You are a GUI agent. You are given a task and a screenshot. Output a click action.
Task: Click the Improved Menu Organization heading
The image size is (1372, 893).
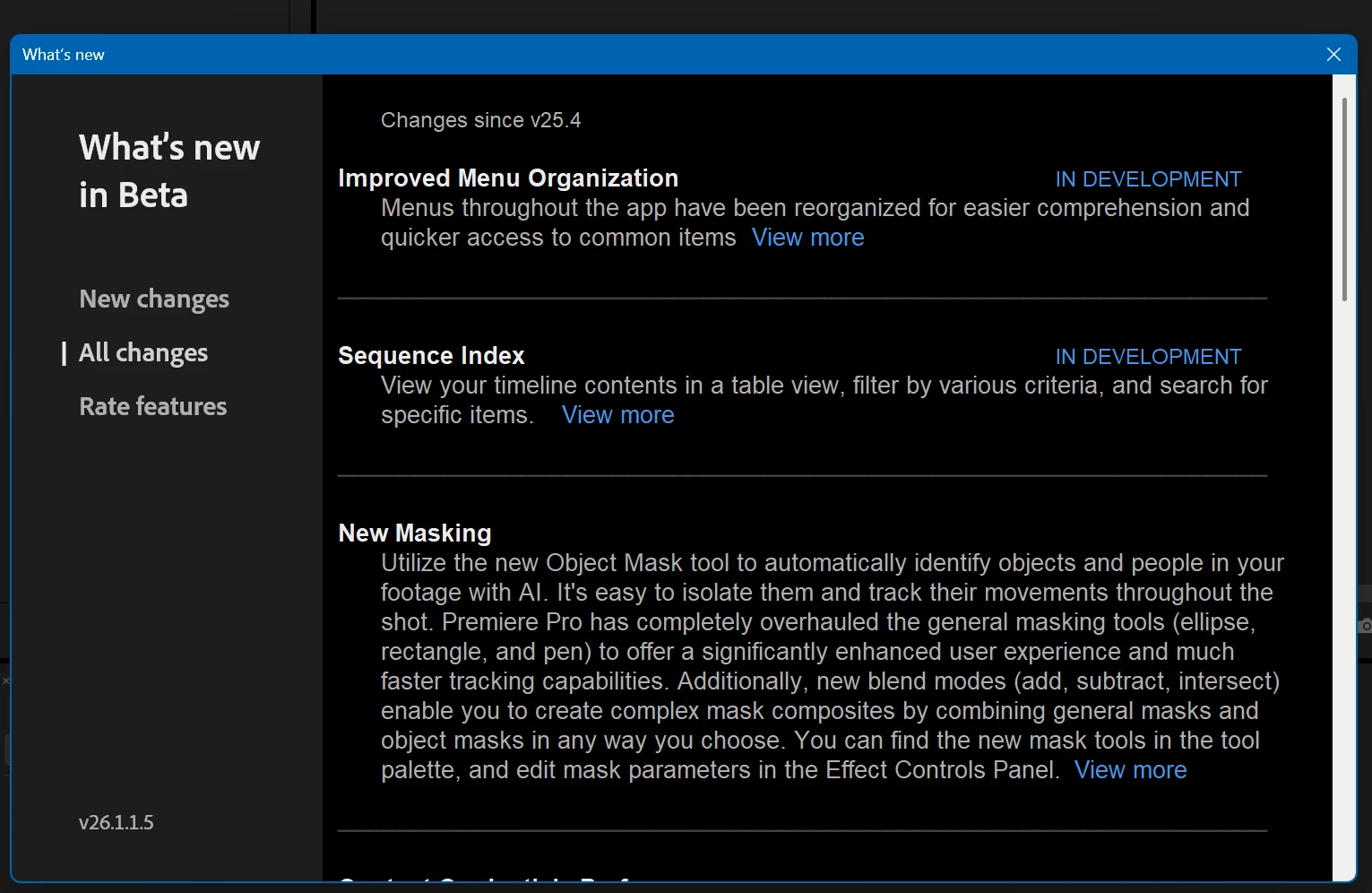coord(508,178)
